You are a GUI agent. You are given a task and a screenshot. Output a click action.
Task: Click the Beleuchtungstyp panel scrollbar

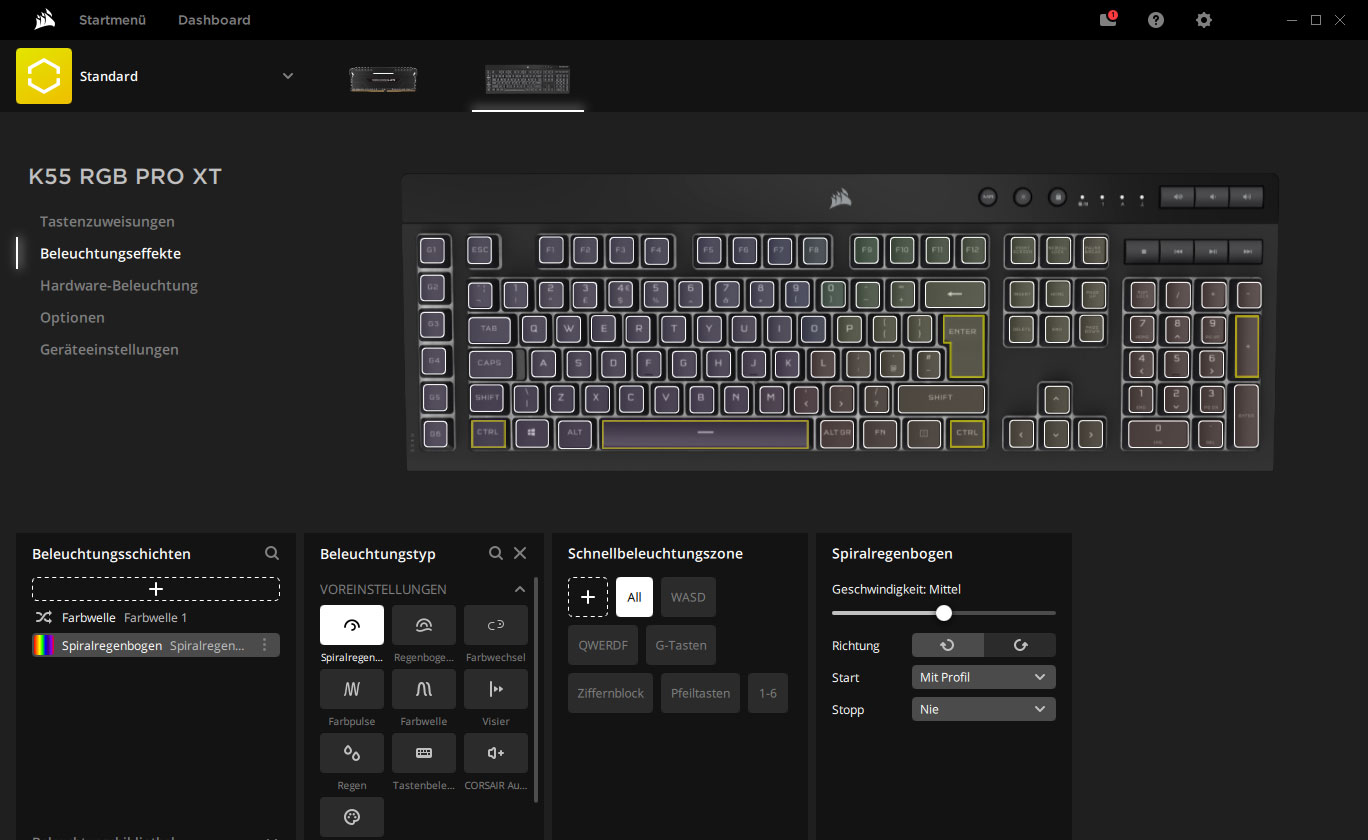click(x=537, y=690)
